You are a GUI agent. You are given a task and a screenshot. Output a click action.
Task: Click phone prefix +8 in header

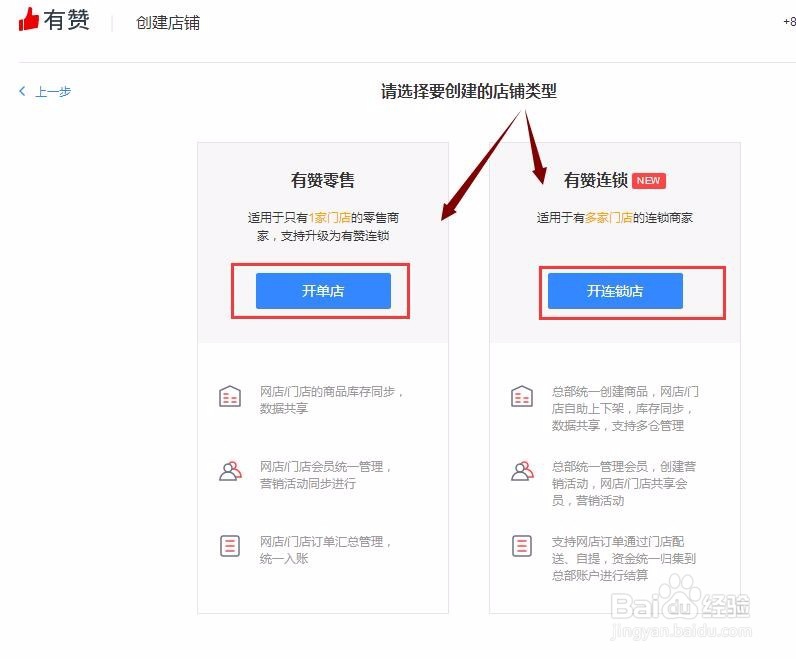[x=789, y=22]
